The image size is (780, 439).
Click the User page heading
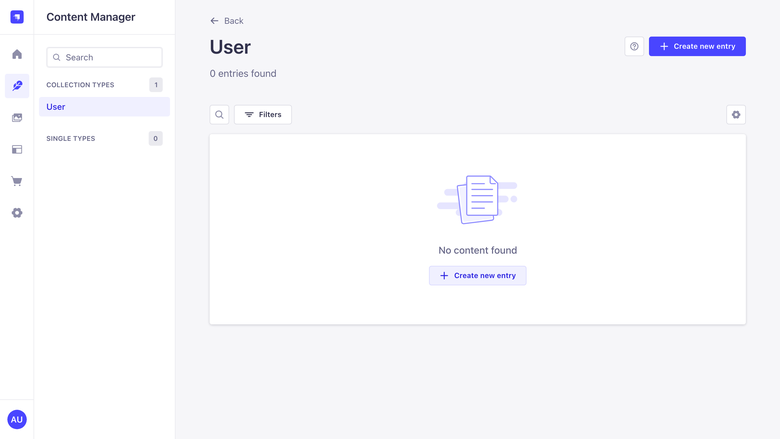230,47
